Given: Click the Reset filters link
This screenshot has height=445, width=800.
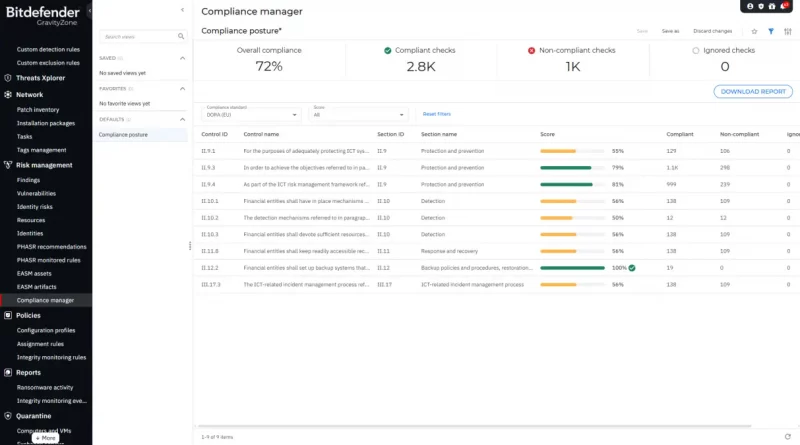Looking at the screenshot, I should (437, 114).
